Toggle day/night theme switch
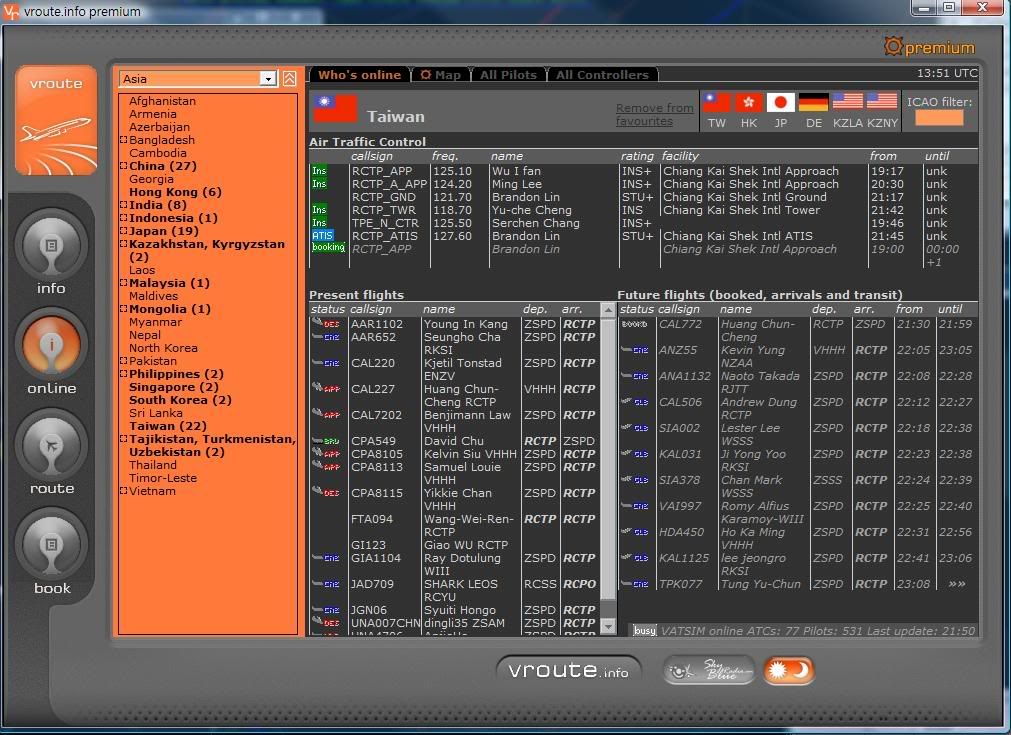Viewport: 1011px width, 735px height. click(x=789, y=670)
